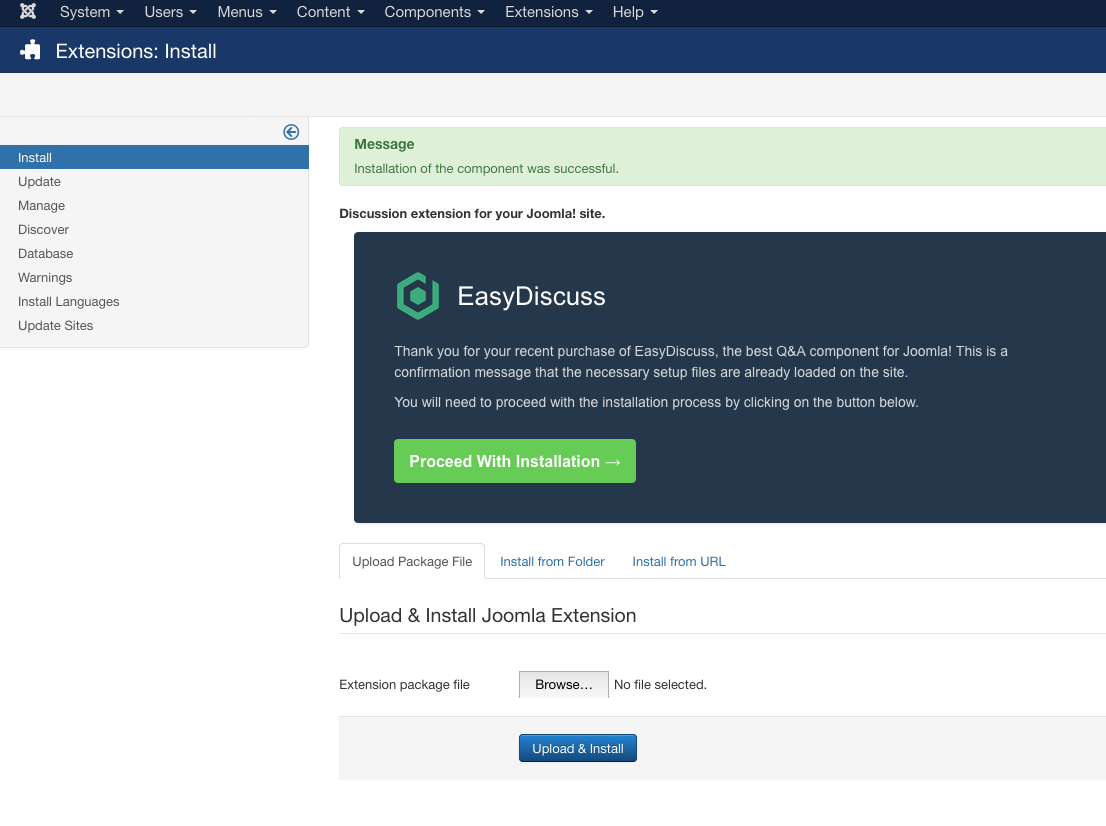Open the Help dropdown menu
This screenshot has width=1106, height=826.
tap(635, 12)
